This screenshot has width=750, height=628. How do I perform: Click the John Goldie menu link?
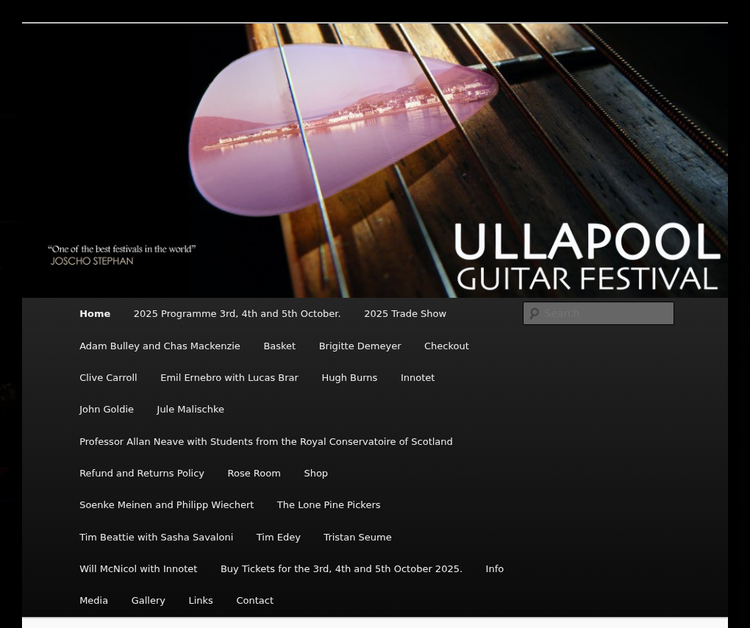tap(106, 410)
